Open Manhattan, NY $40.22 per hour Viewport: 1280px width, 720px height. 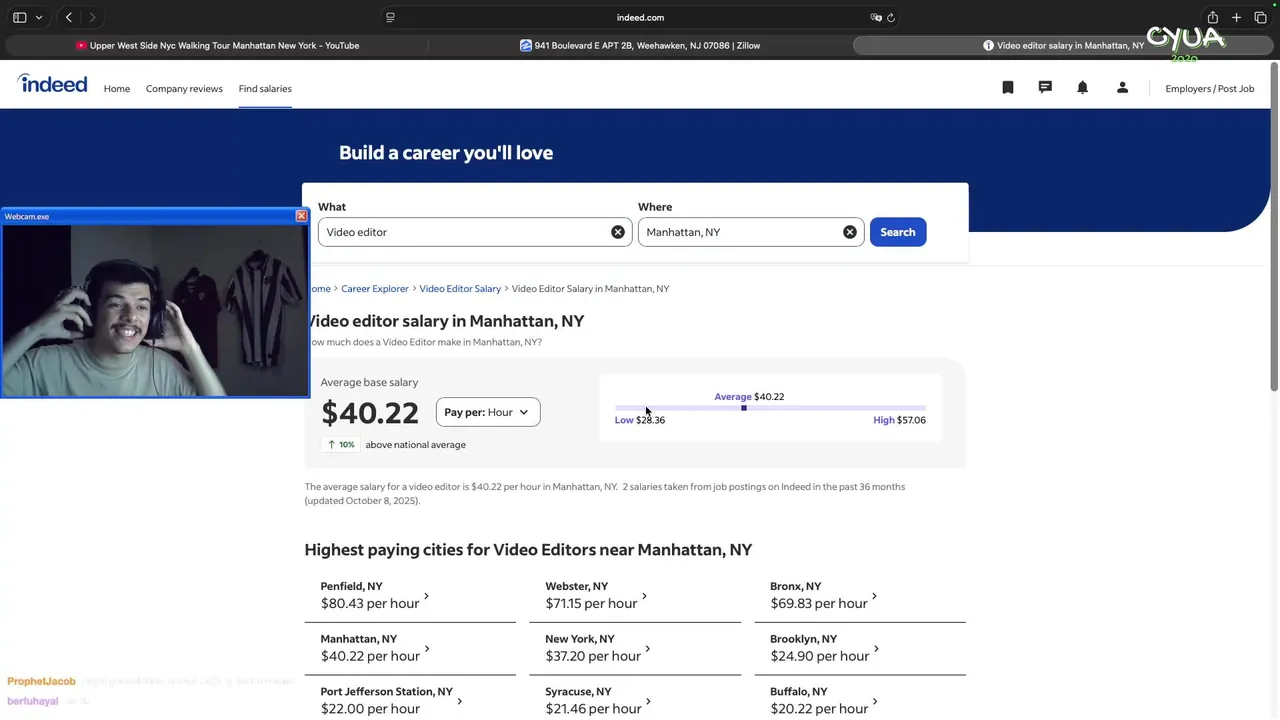tap(410, 648)
